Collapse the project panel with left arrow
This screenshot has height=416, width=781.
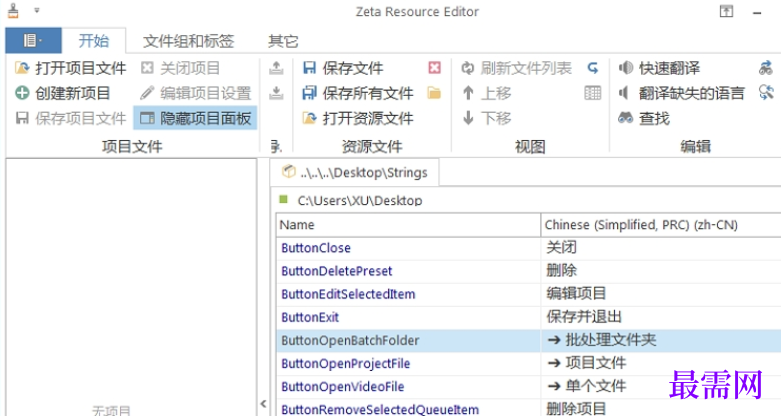click(263, 404)
